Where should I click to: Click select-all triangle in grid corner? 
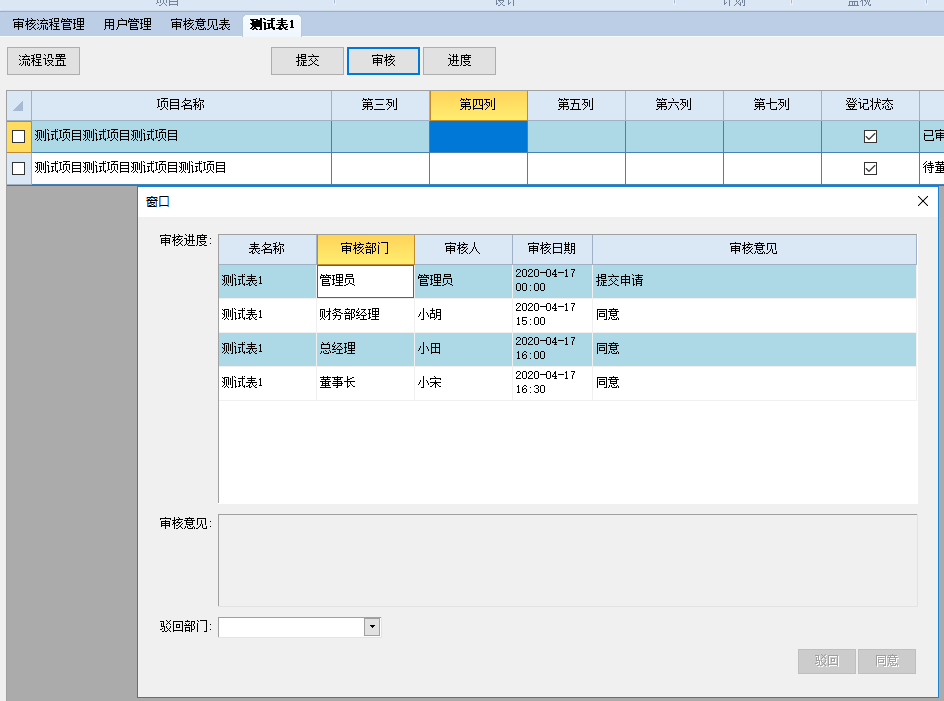click(19, 105)
